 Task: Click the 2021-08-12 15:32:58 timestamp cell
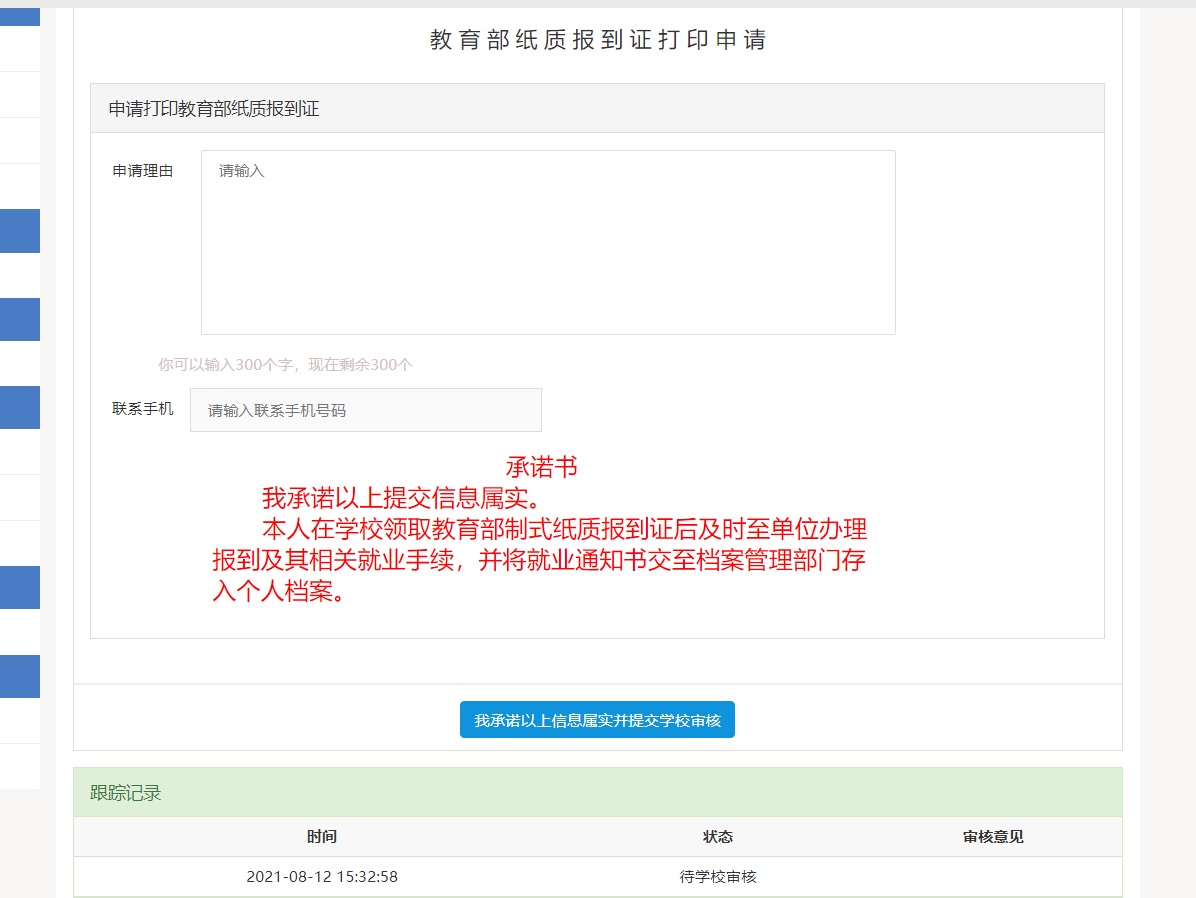coord(322,877)
